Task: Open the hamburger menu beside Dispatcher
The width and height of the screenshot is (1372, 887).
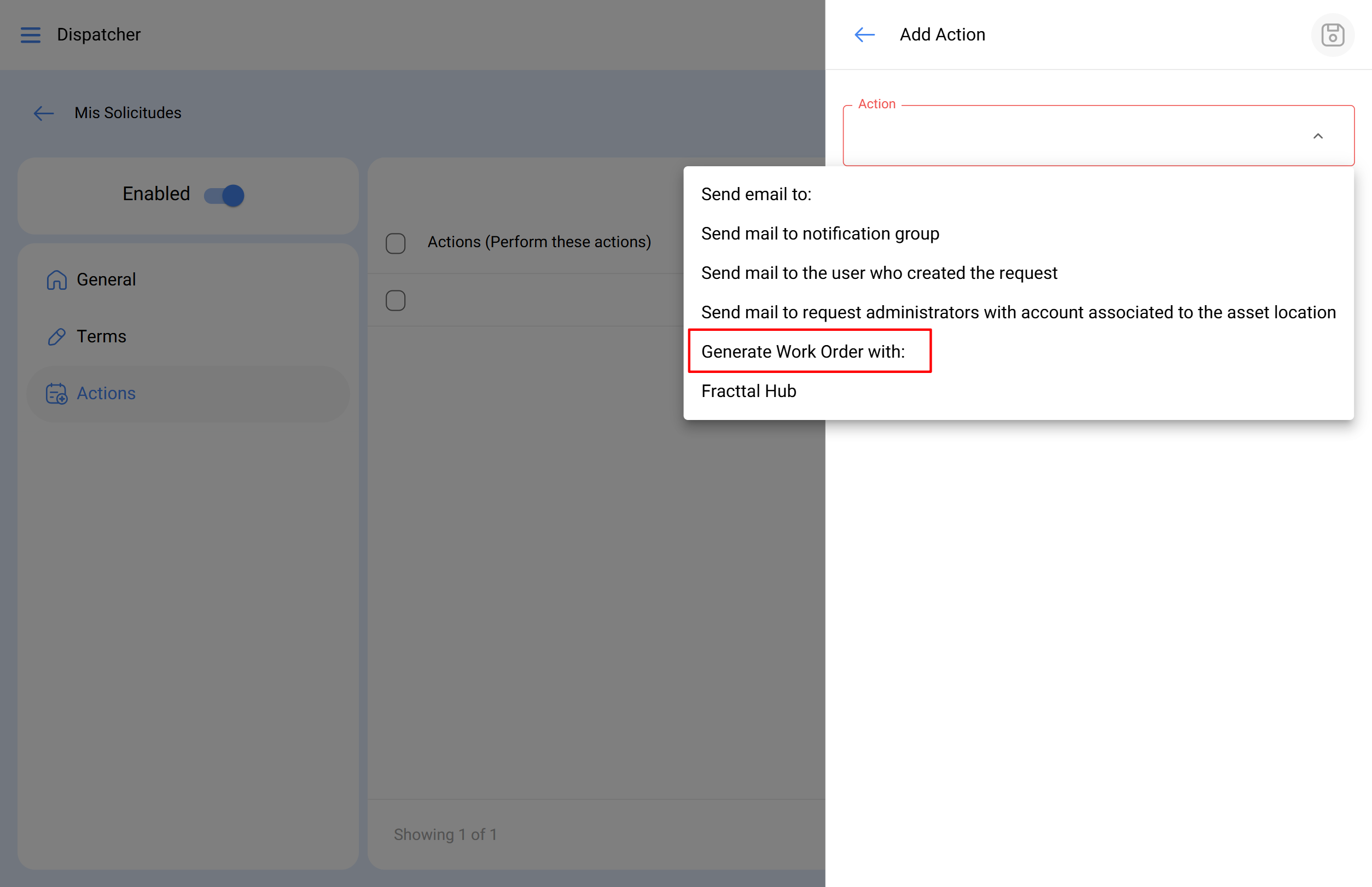Action: click(x=31, y=35)
